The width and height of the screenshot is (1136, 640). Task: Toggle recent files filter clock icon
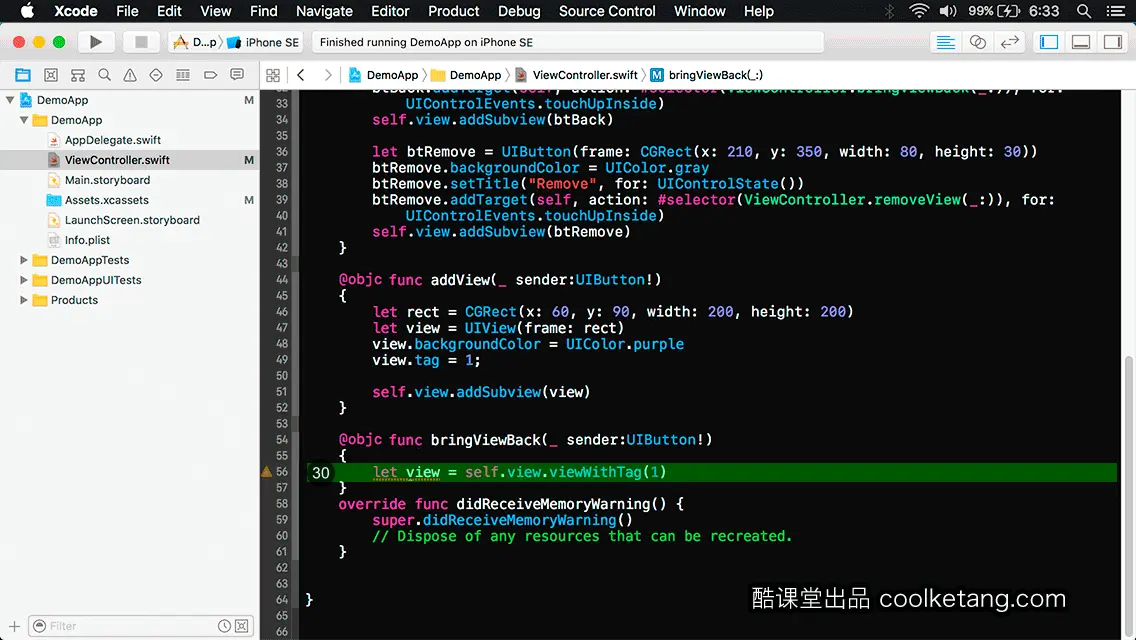(225, 626)
